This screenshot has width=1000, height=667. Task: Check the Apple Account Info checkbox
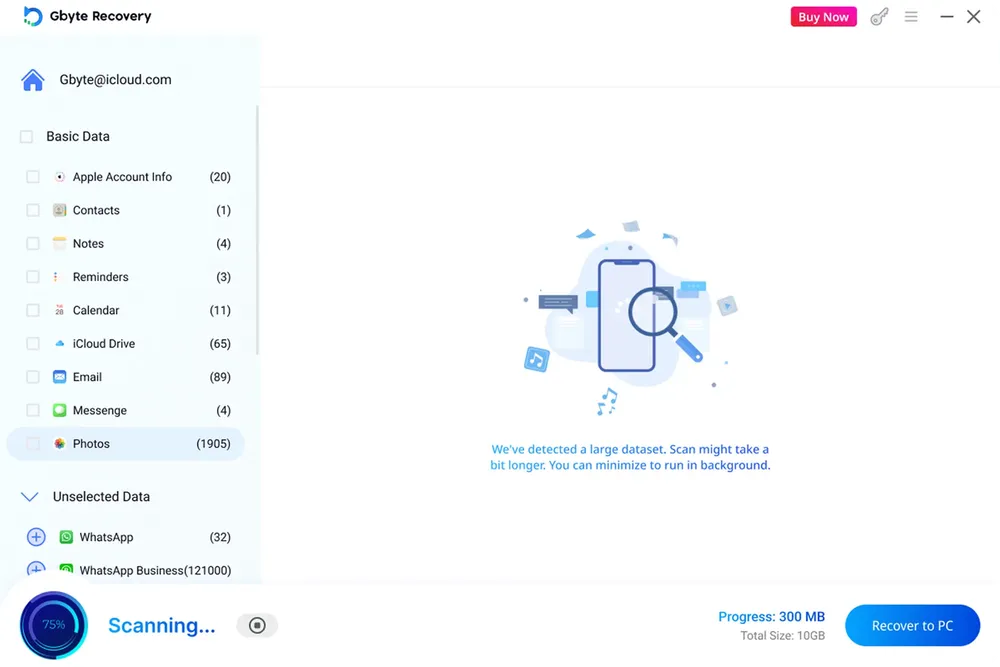pos(33,177)
